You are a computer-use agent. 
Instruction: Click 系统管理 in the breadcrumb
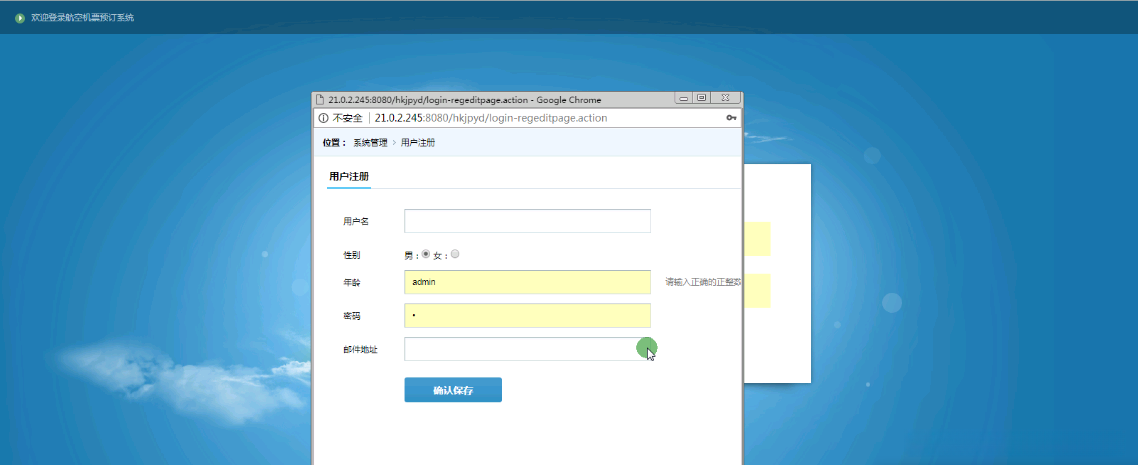tap(370, 143)
